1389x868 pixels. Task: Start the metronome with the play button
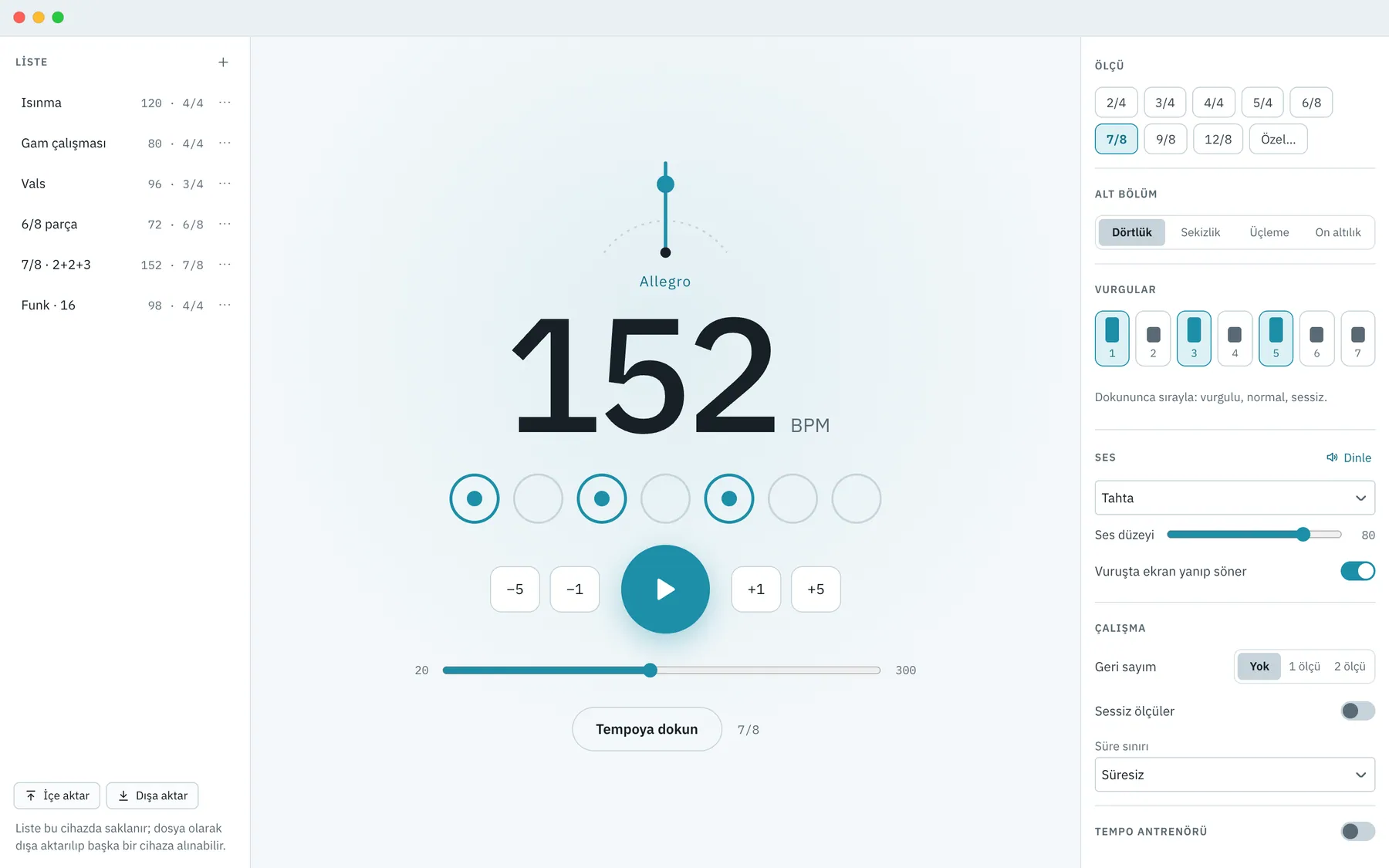pyautogui.click(x=665, y=589)
